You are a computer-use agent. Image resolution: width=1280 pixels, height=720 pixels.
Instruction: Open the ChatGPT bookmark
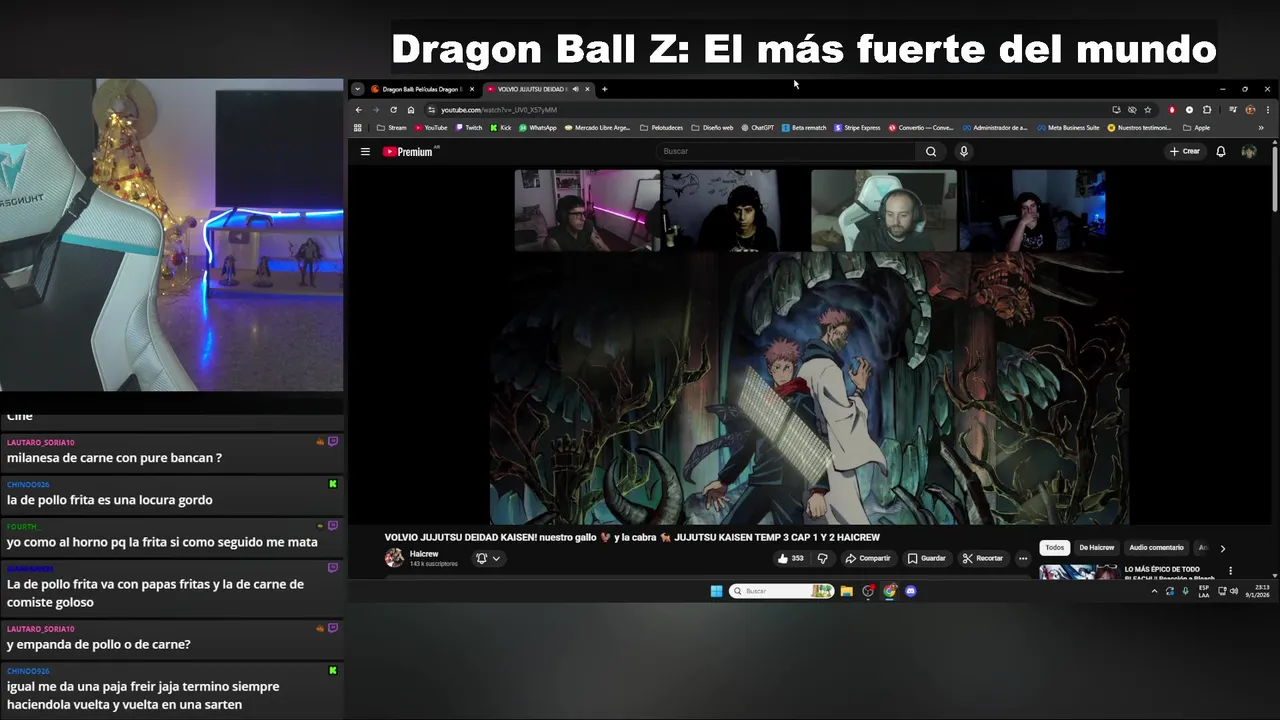click(x=758, y=128)
